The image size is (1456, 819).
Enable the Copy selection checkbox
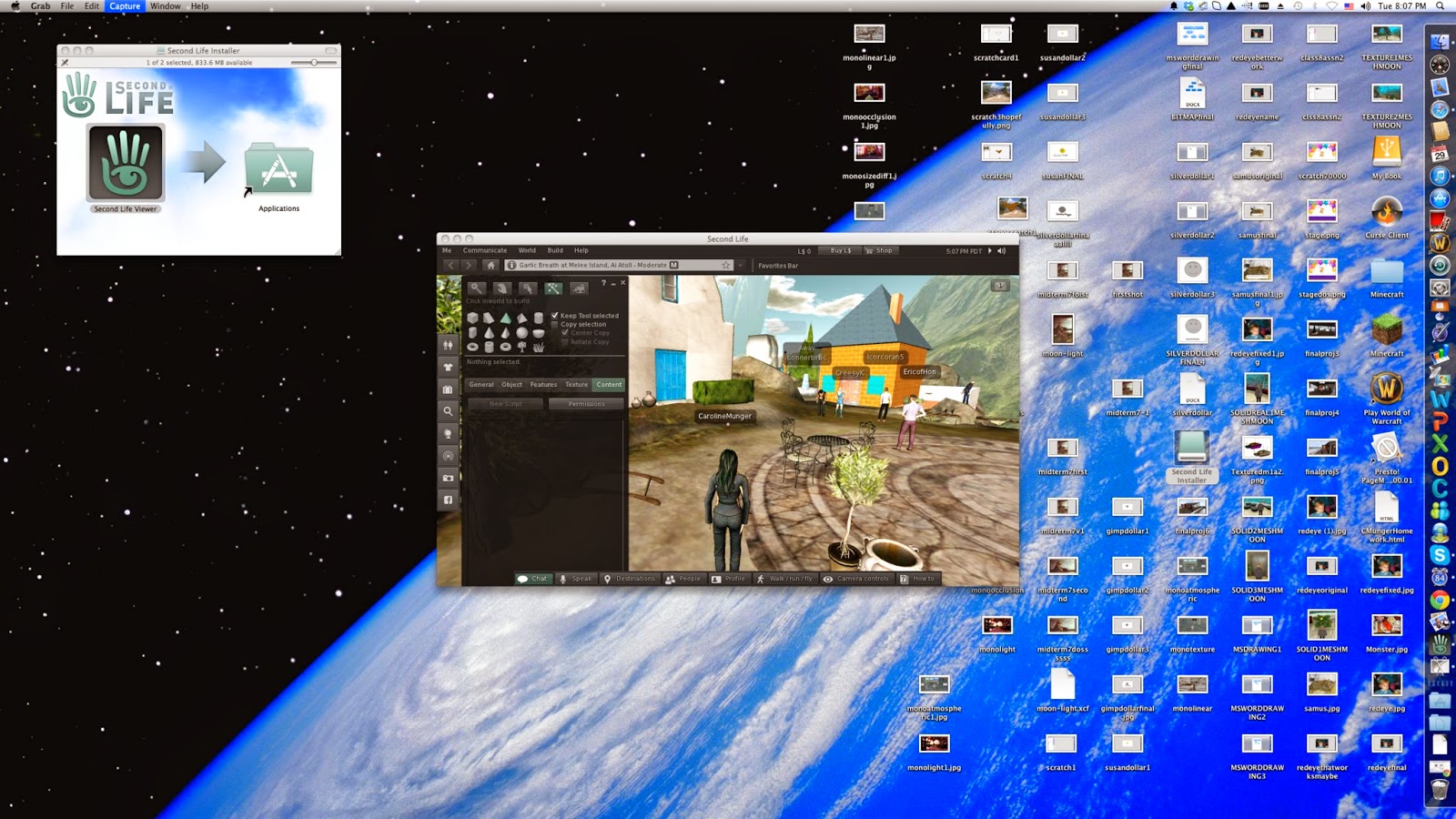(x=554, y=324)
